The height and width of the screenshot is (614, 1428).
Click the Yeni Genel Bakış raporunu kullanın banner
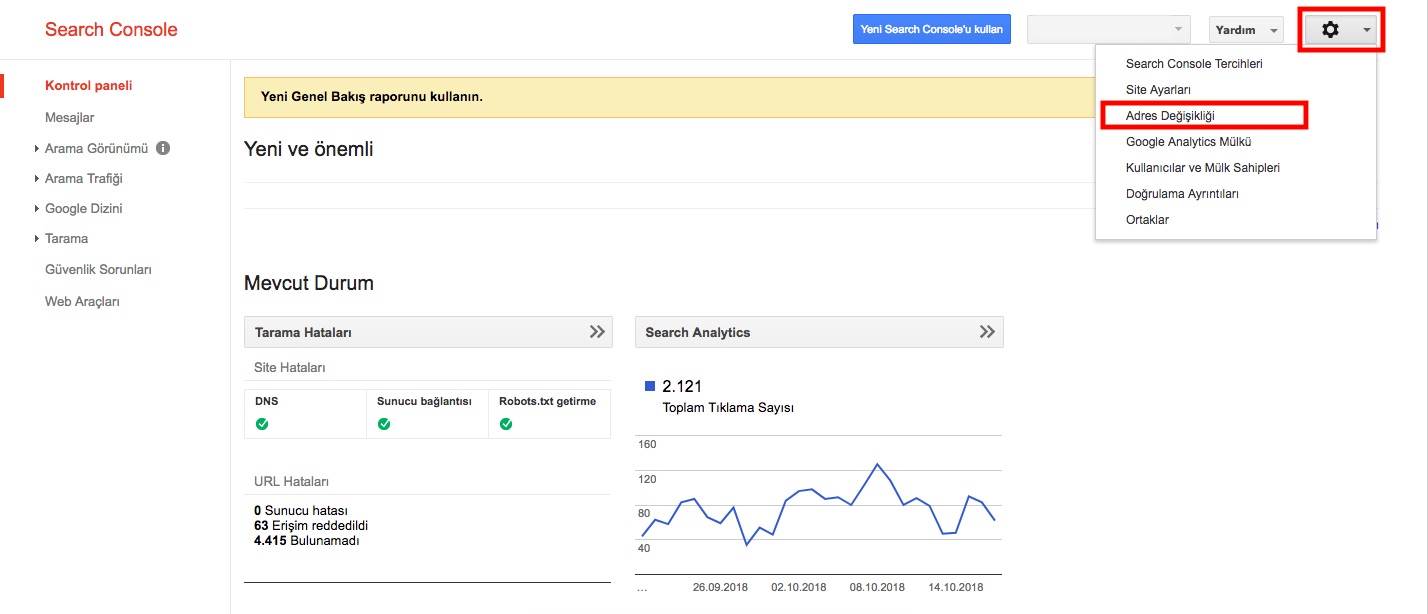670,98
